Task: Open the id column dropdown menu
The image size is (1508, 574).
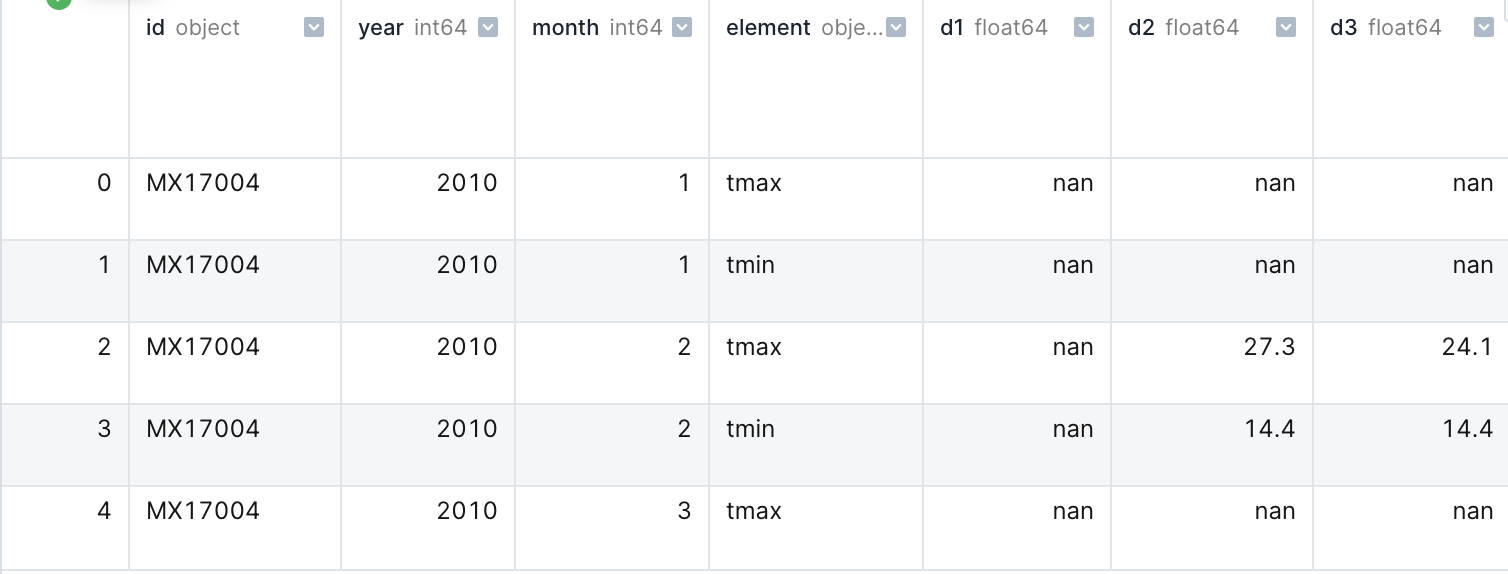Action: 314,28
